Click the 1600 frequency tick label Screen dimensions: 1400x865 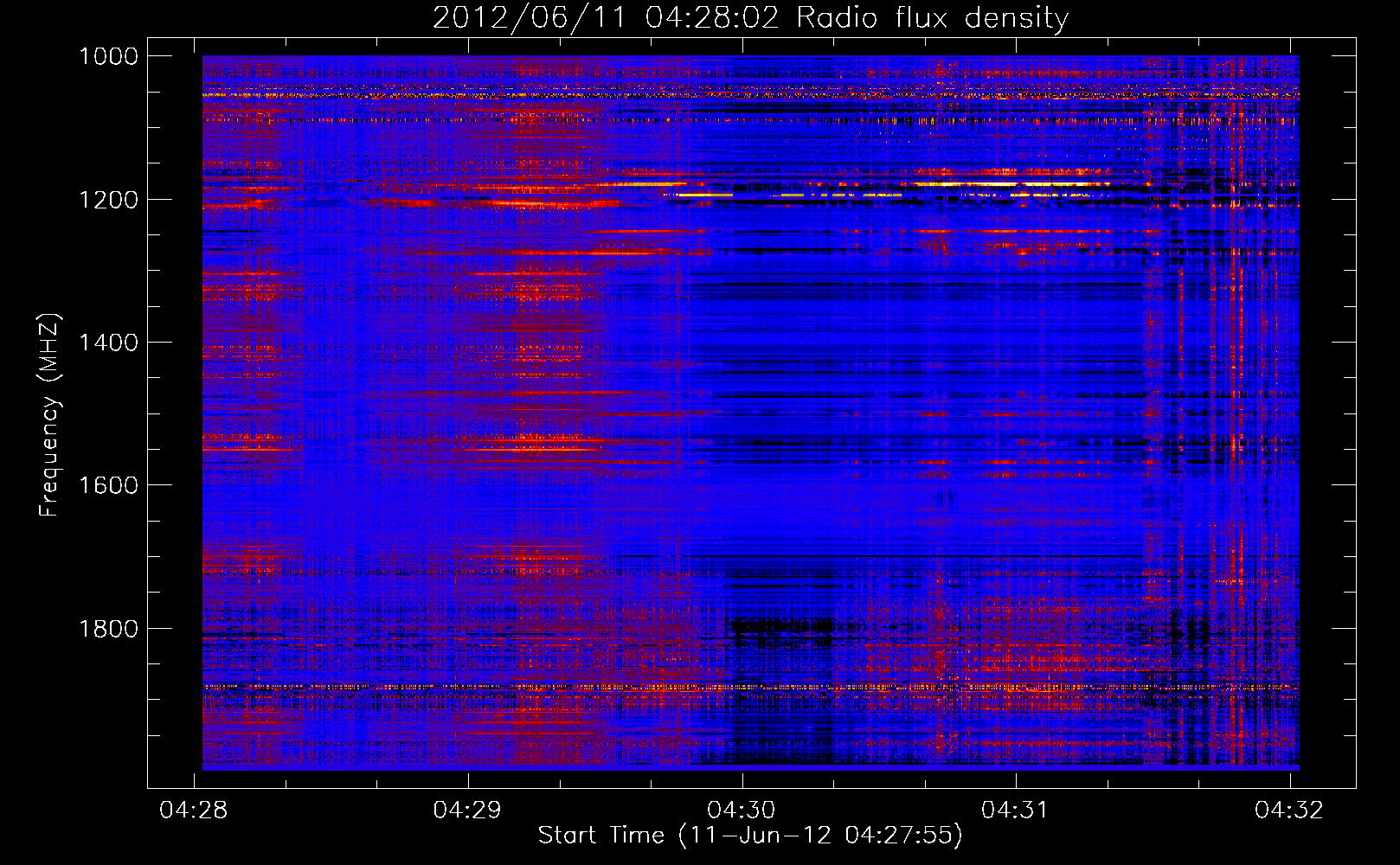(108, 485)
